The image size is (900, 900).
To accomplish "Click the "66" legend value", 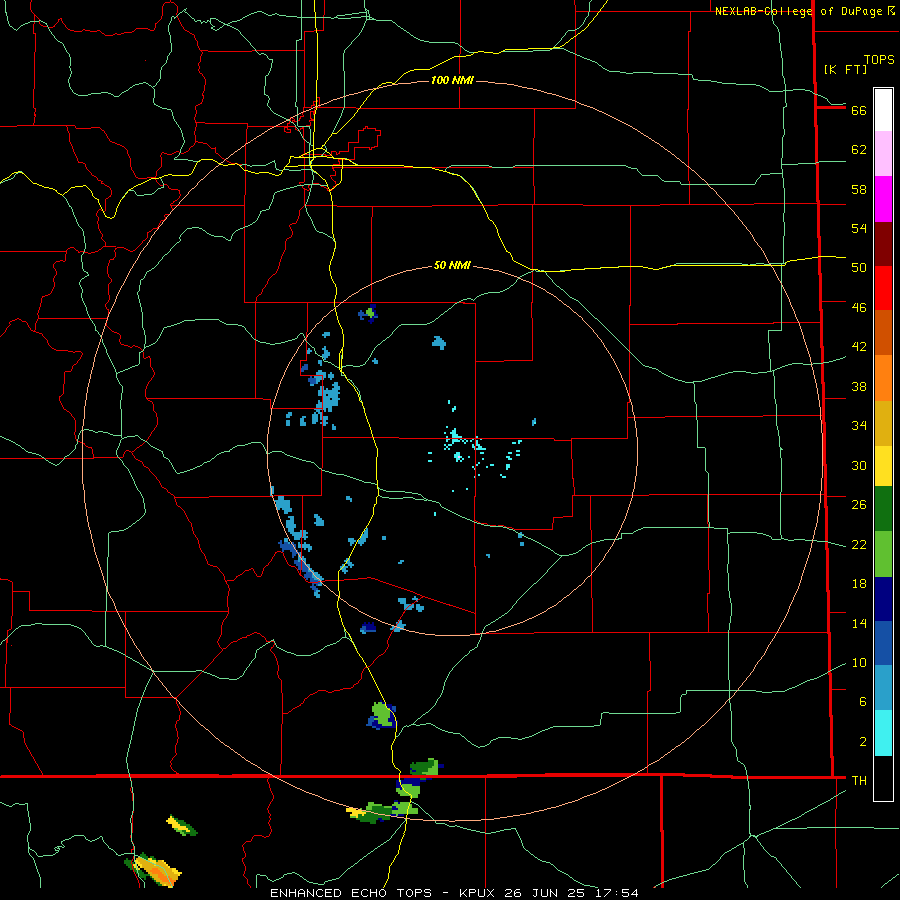I will [x=859, y=111].
